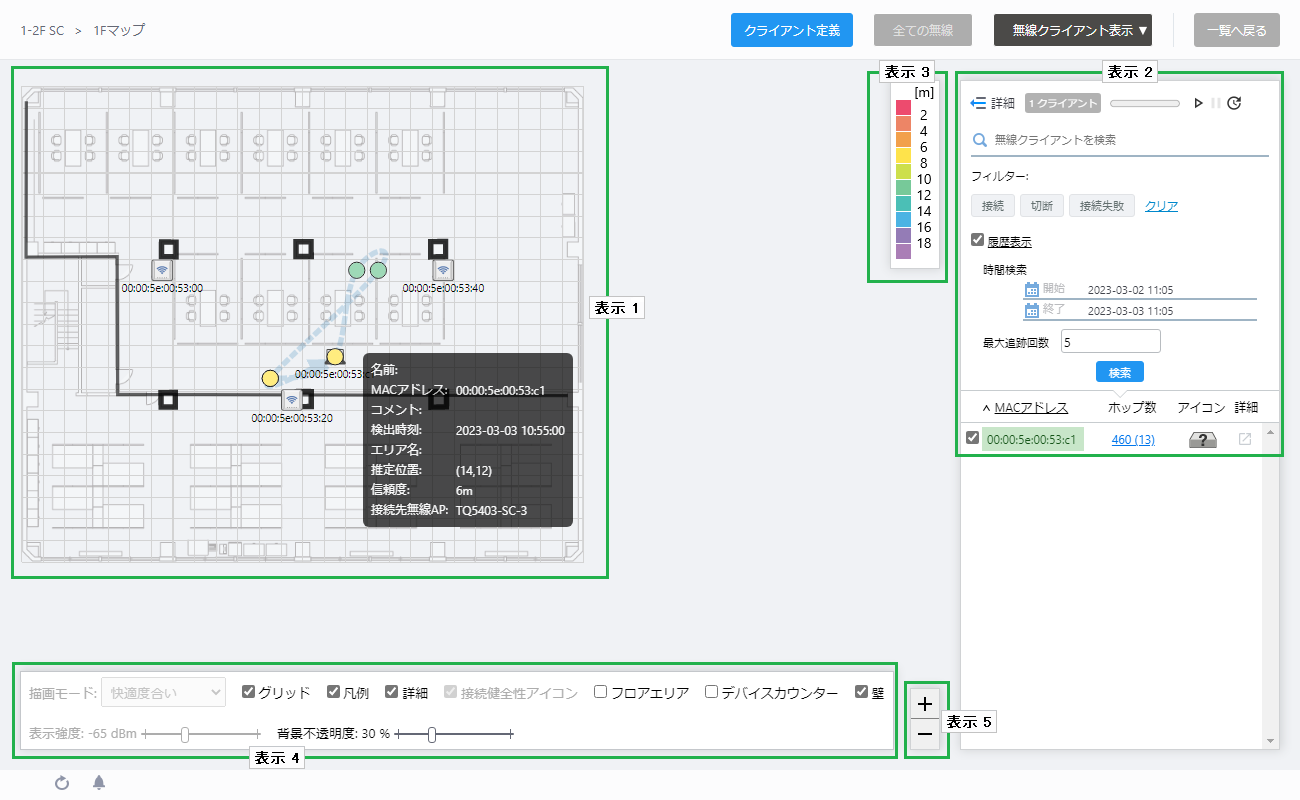Image resolution: width=1300 pixels, height=800 pixels.
Task: Collapse the 詳細 panel with the back-arrow icon
Action: click(x=979, y=103)
